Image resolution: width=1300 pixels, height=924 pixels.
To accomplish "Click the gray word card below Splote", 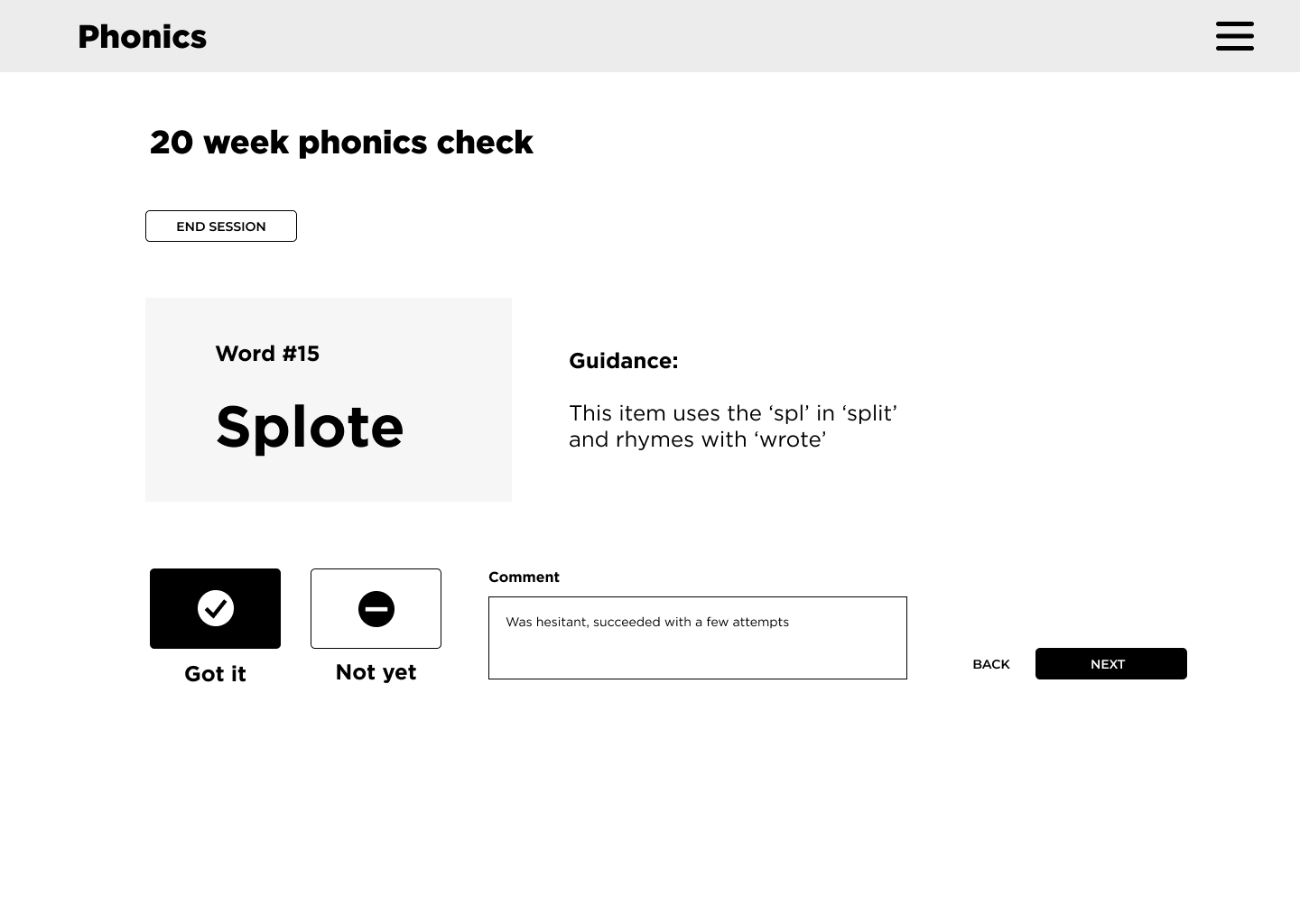I will [x=328, y=478].
